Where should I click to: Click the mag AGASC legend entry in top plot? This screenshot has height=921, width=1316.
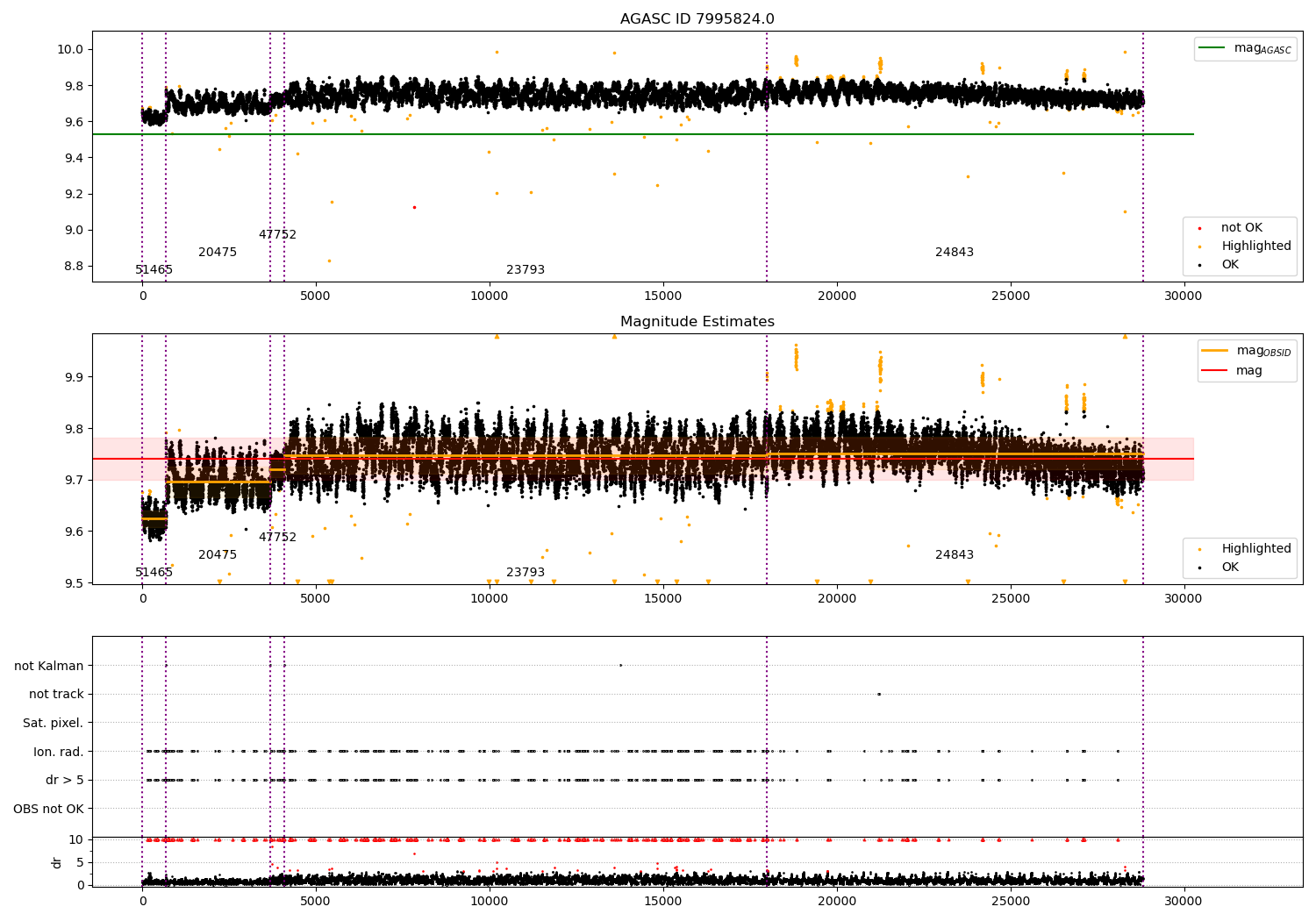click(1246, 48)
